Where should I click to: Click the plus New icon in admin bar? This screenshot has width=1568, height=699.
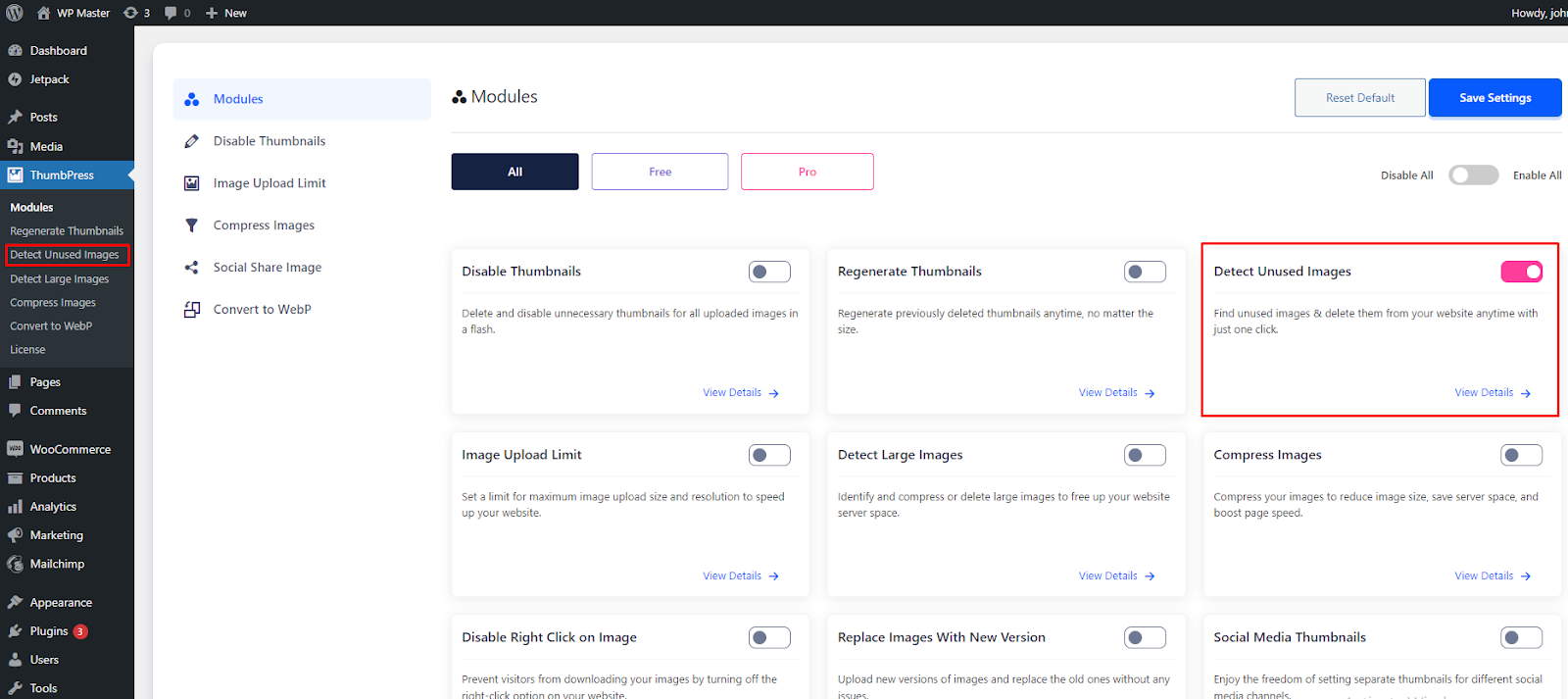212,13
